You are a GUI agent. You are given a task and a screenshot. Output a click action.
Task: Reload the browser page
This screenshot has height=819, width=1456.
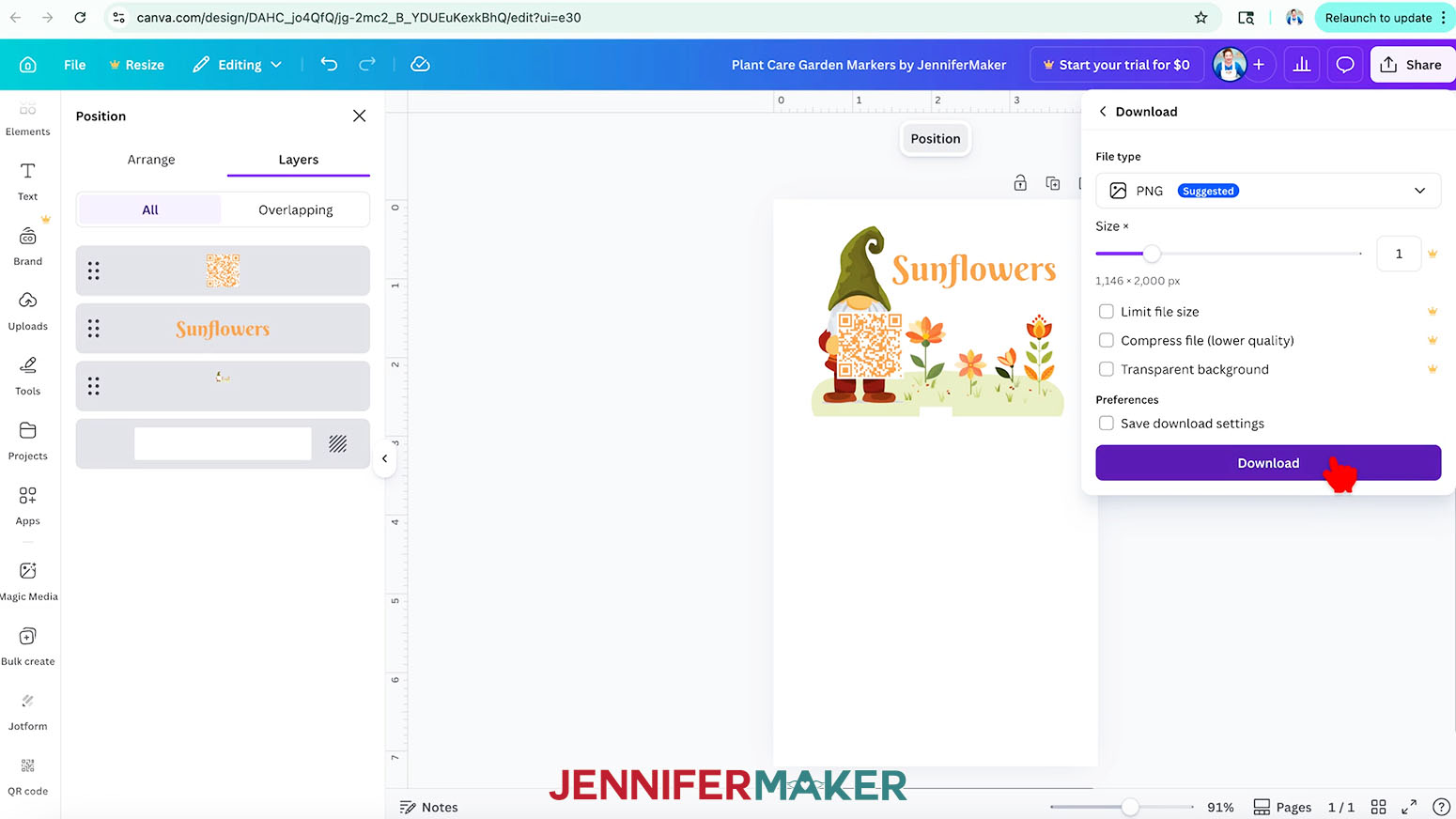[x=80, y=17]
